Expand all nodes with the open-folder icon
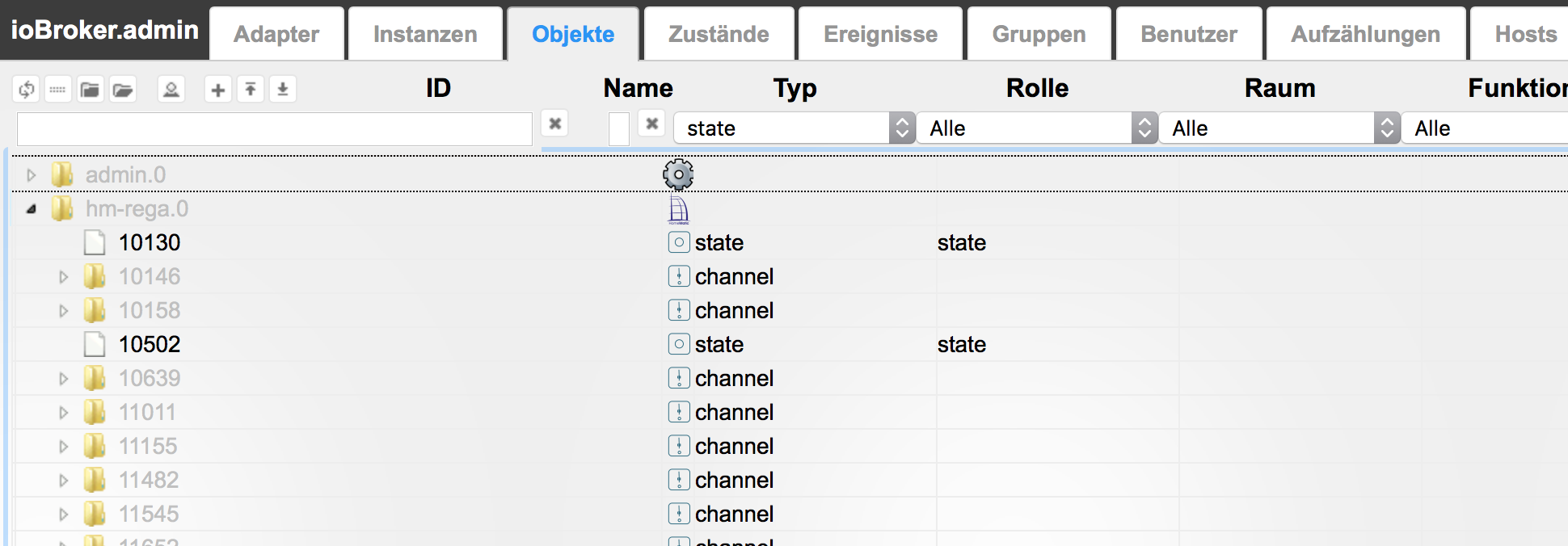1568x546 pixels. click(x=123, y=89)
